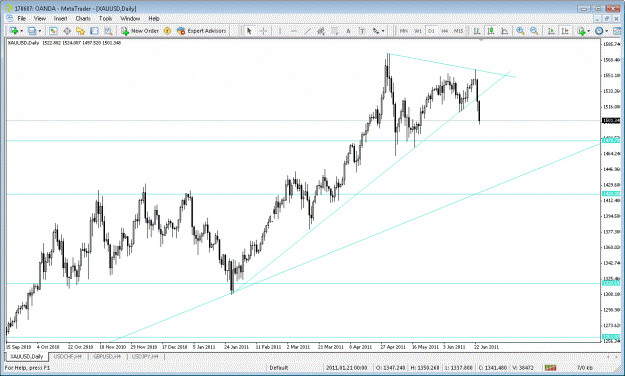Switch chart to Line Chart mode
Image resolution: width=625 pixels, height=376 pixels.
504,31
